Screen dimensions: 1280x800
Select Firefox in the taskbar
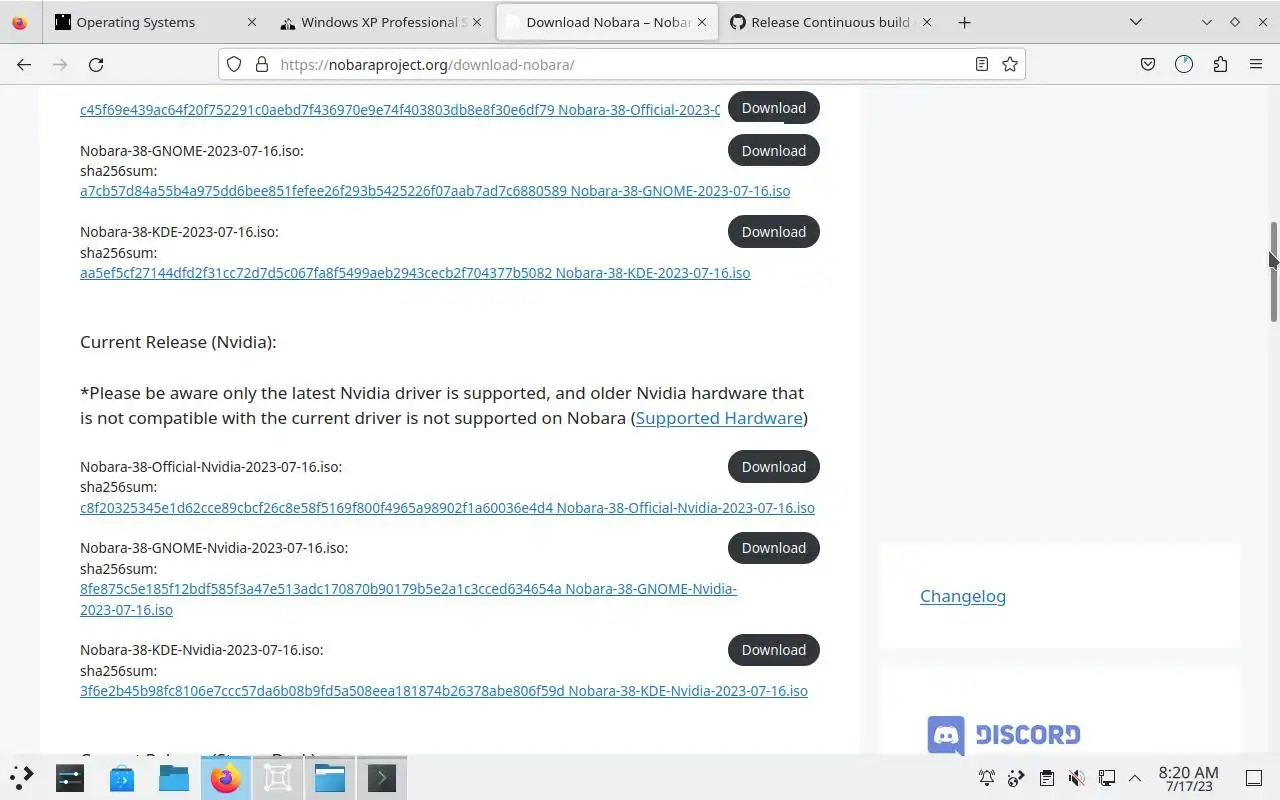226,777
